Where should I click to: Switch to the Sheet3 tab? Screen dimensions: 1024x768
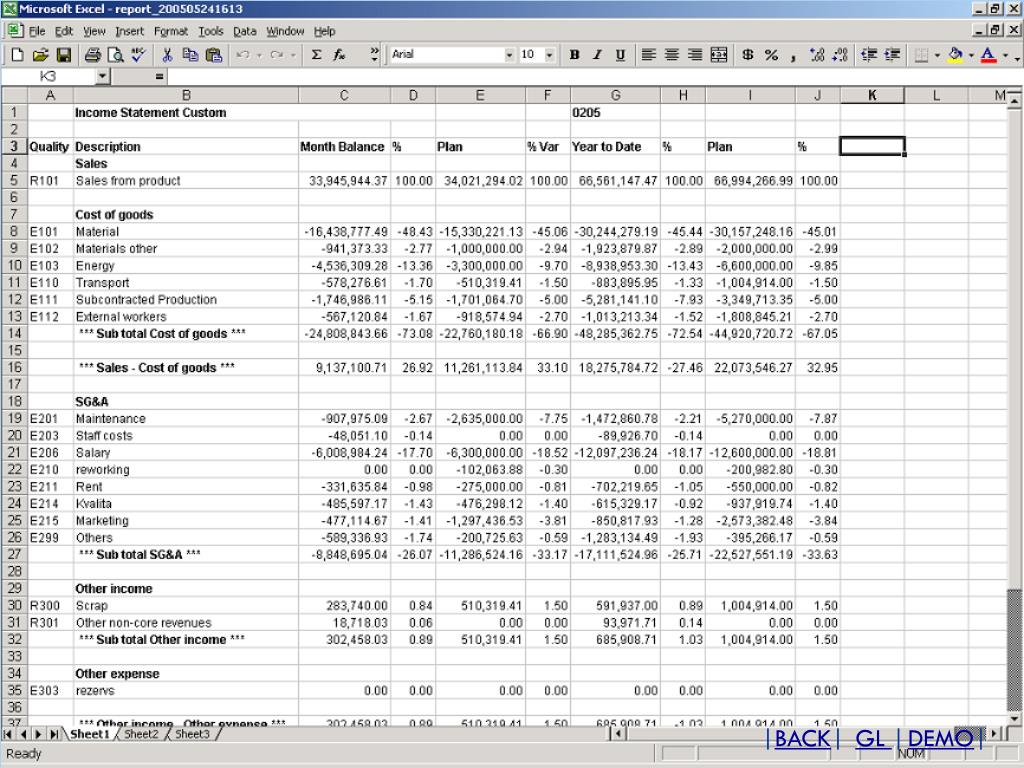click(x=192, y=734)
